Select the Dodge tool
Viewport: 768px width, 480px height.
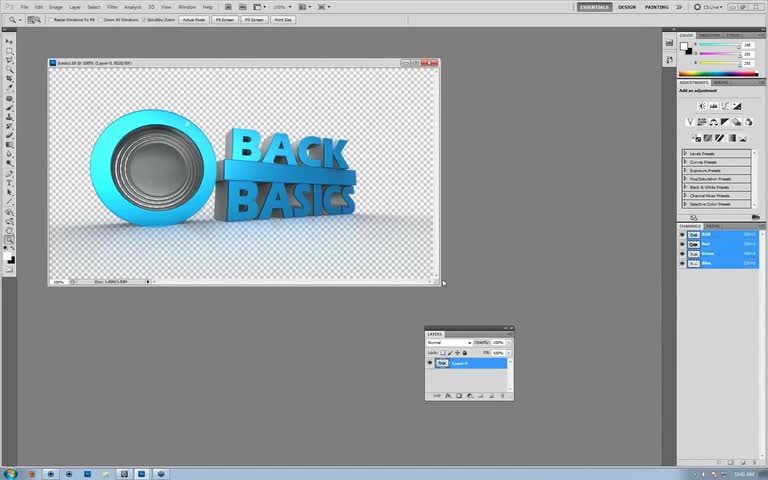click(x=9, y=164)
